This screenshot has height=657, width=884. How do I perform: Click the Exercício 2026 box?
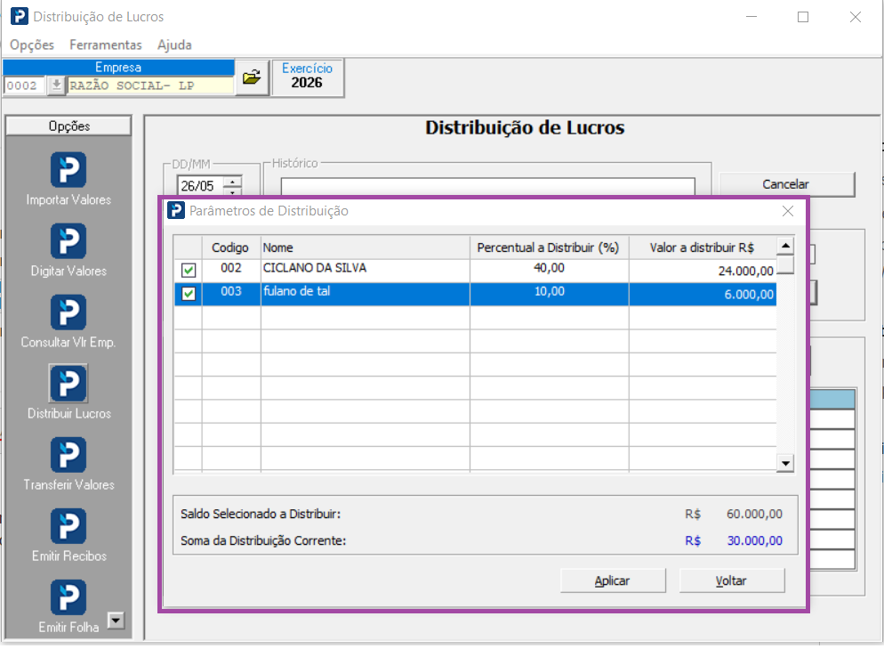click(x=307, y=77)
